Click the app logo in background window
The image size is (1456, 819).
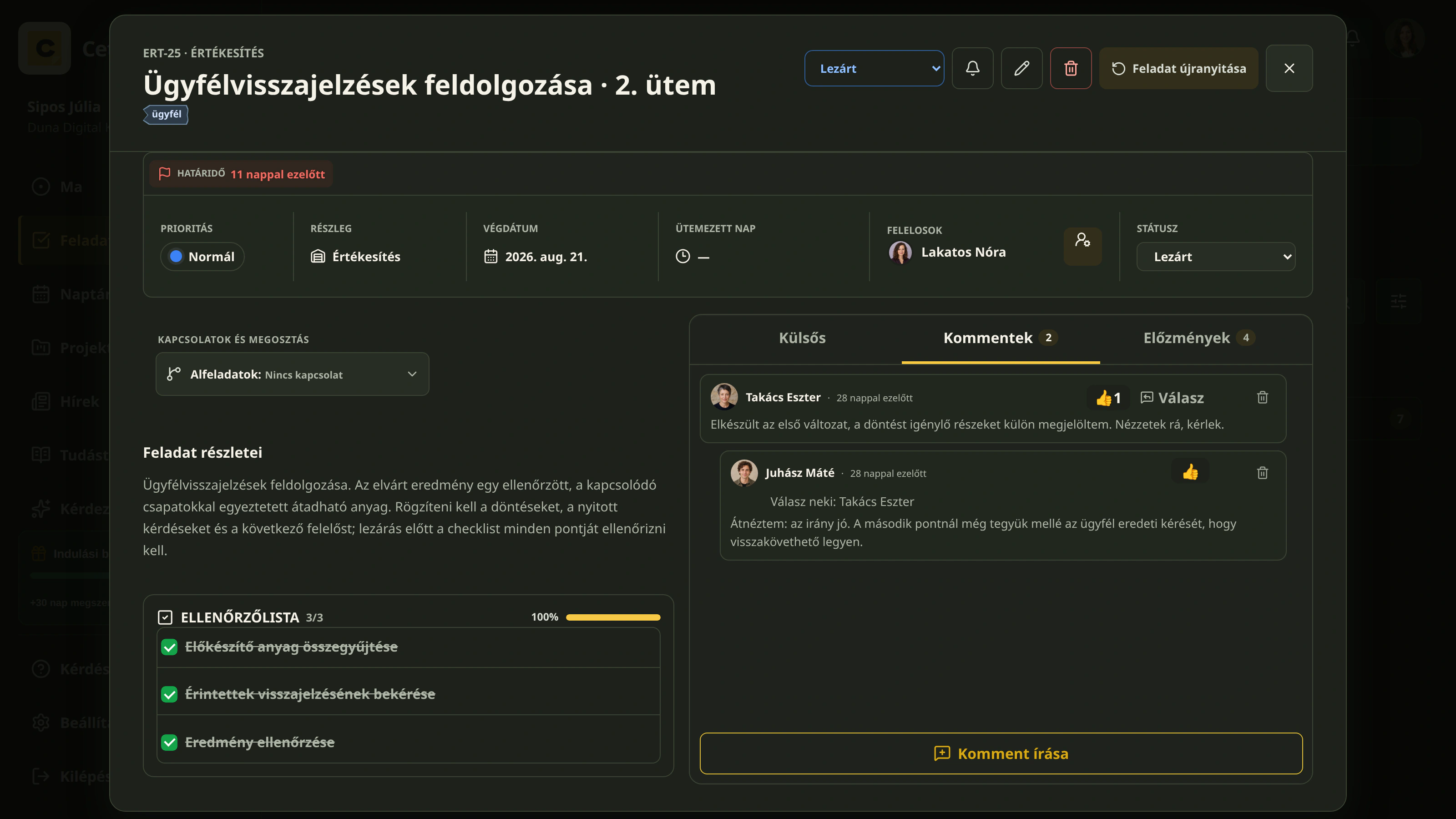45,48
